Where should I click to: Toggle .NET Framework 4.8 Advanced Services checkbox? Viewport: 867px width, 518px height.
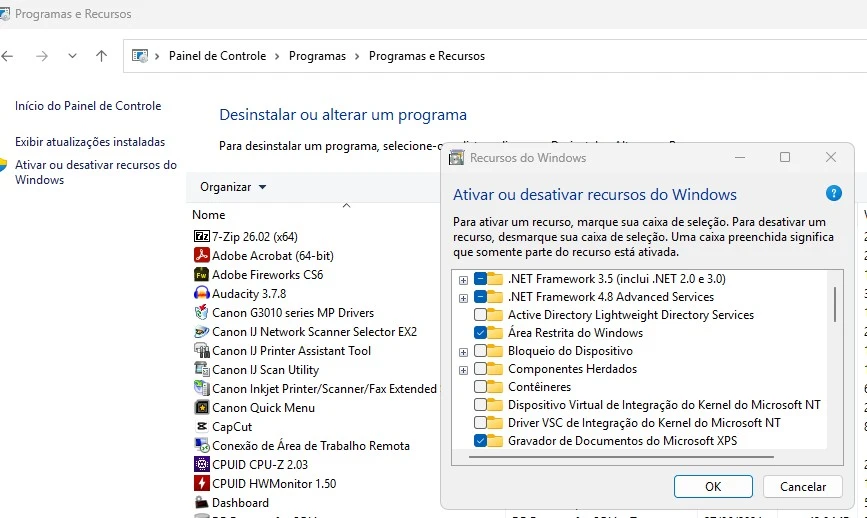click(x=480, y=297)
